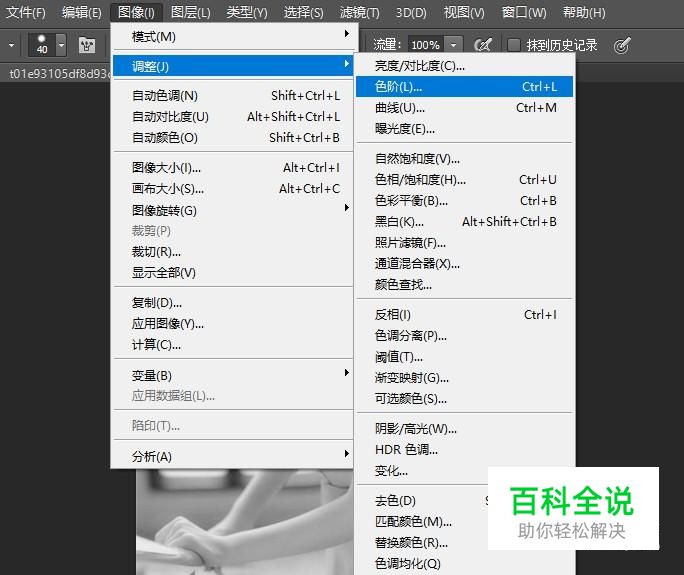Click the brush panel toggle icon
684x575 pixels.
click(x=87, y=45)
